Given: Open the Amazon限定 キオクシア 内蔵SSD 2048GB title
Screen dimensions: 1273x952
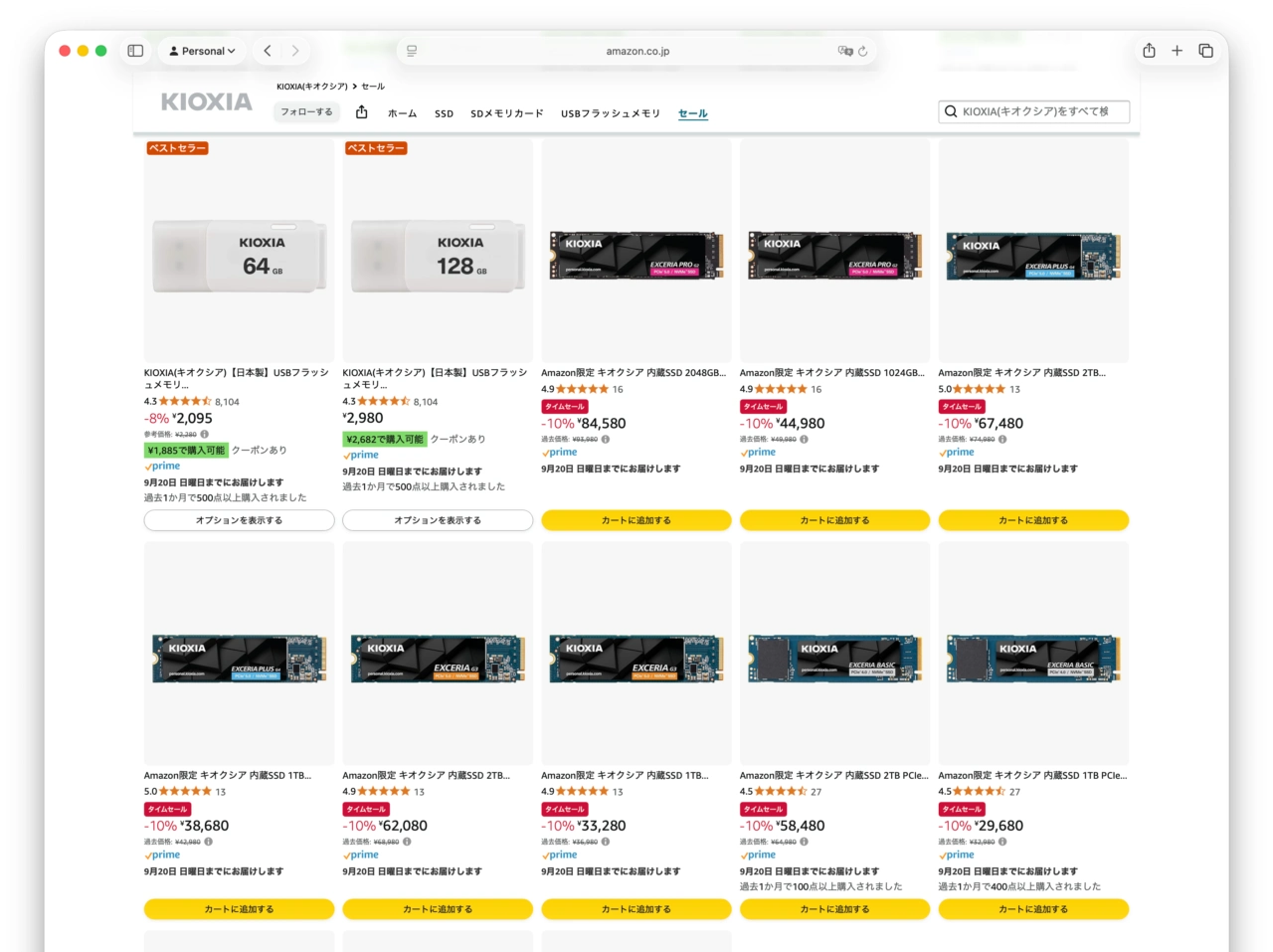Looking at the screenshot, I should click(x=634, y=373).
